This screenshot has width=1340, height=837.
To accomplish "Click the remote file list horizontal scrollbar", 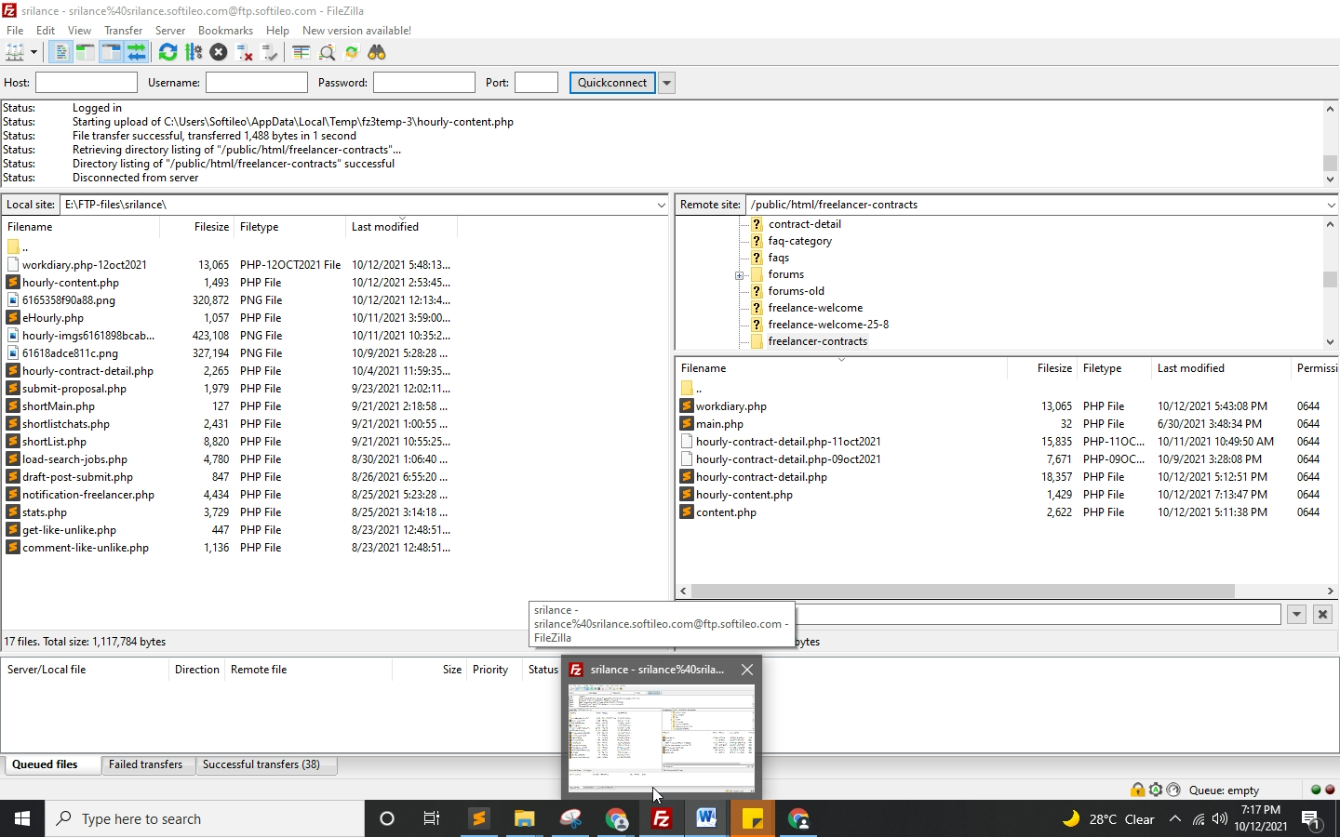I will [960, 591].
